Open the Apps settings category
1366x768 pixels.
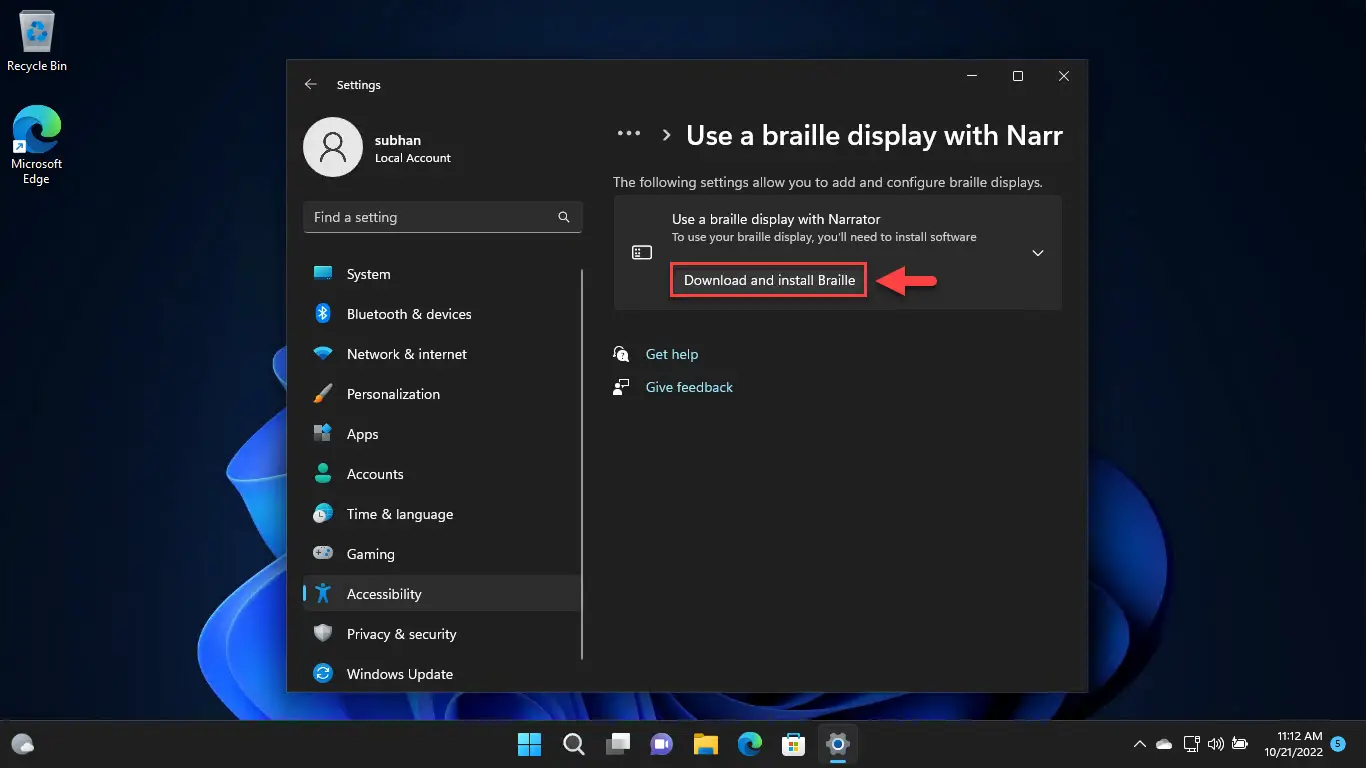[x=442, y=434]
